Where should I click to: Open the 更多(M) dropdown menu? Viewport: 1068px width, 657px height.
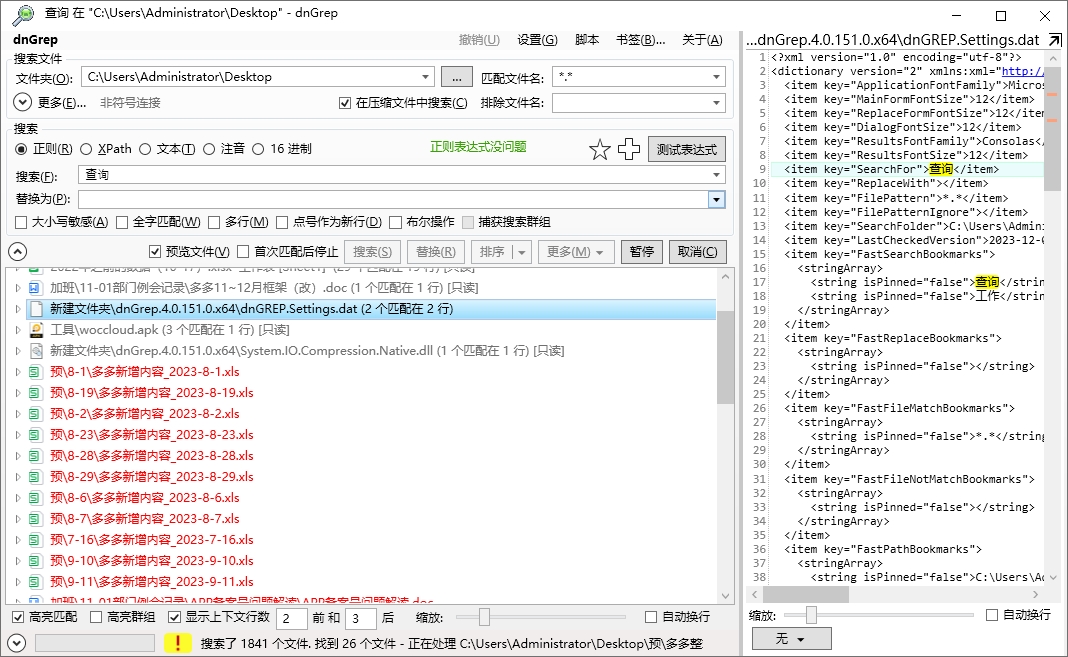pos(576,251)
